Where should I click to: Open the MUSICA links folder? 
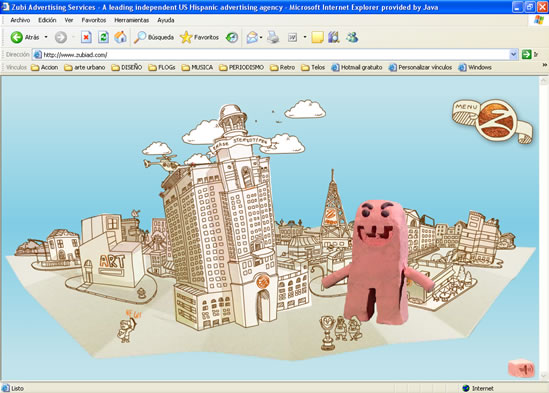[197, 67]
